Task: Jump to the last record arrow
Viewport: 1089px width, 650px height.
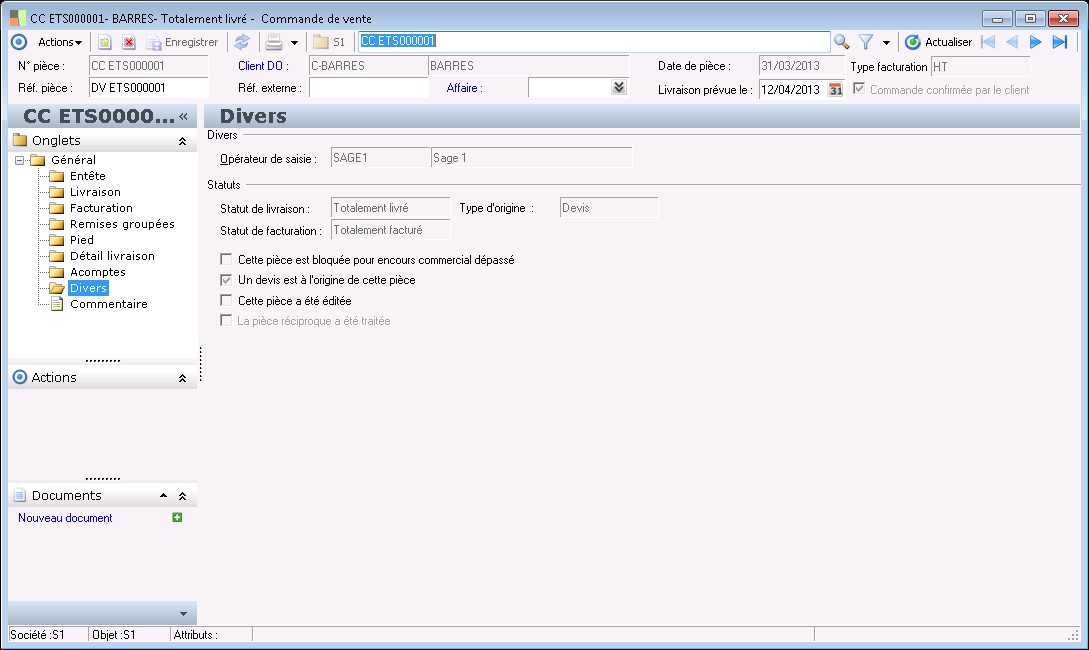Action: coord(1060,42)
